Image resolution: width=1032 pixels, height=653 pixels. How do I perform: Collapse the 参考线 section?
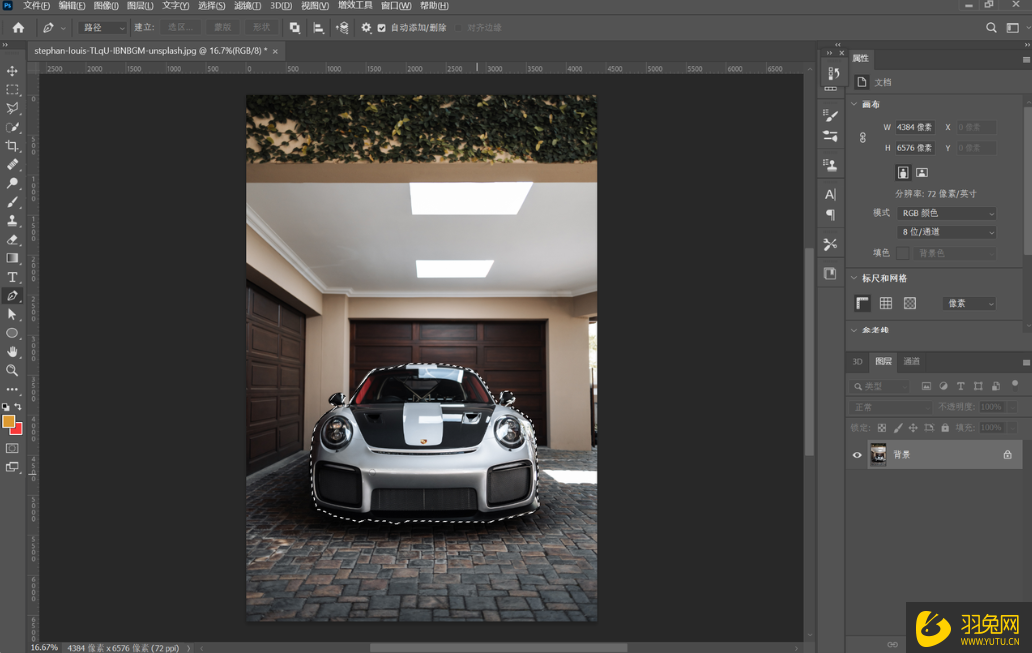pos(854,330)
